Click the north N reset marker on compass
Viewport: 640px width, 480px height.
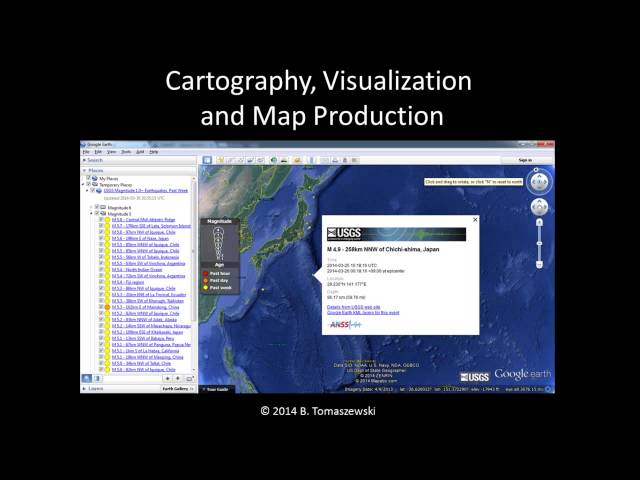point(536,169)
